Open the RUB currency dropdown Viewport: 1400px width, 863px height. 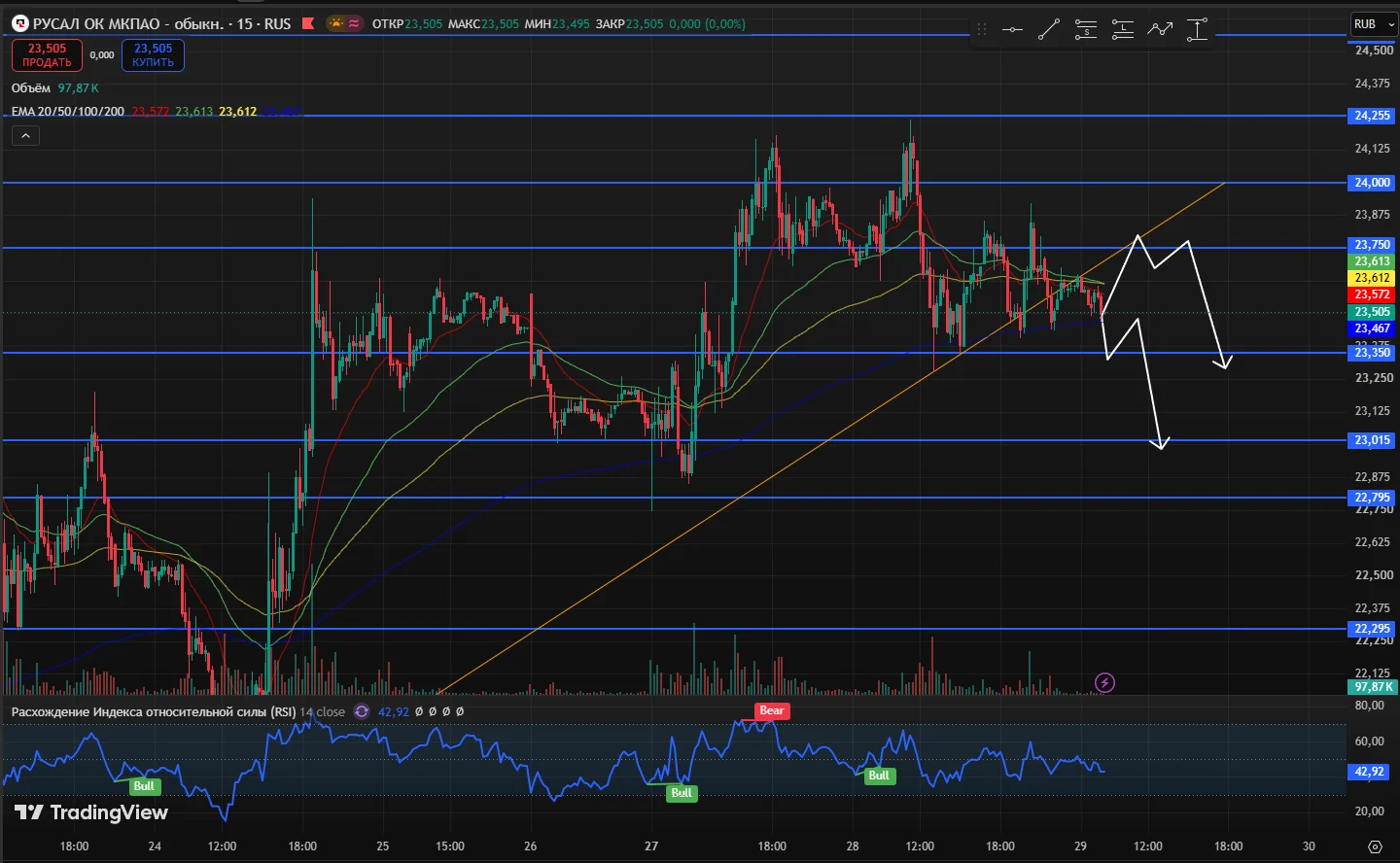1373,24
